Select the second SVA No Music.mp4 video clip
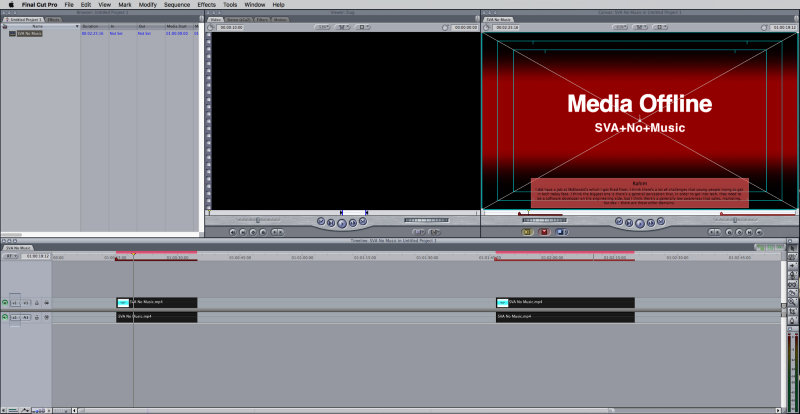800x414 pixels. pos(565,303)
